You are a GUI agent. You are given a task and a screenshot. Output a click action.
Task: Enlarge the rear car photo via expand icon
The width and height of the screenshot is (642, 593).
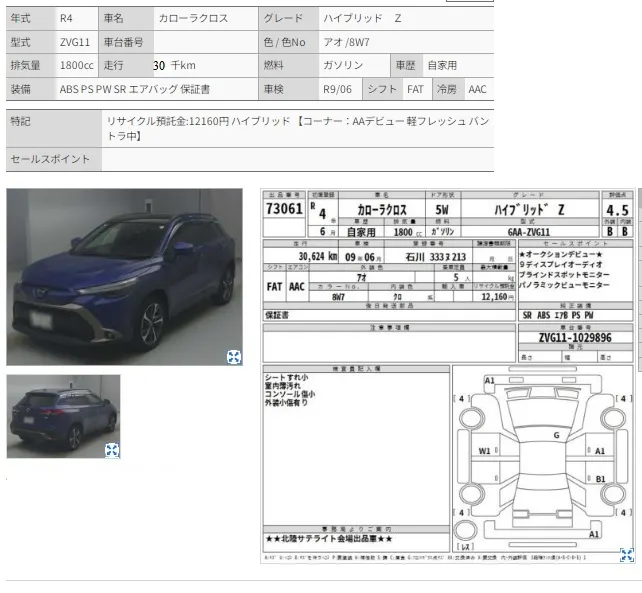tap(112, 450)
